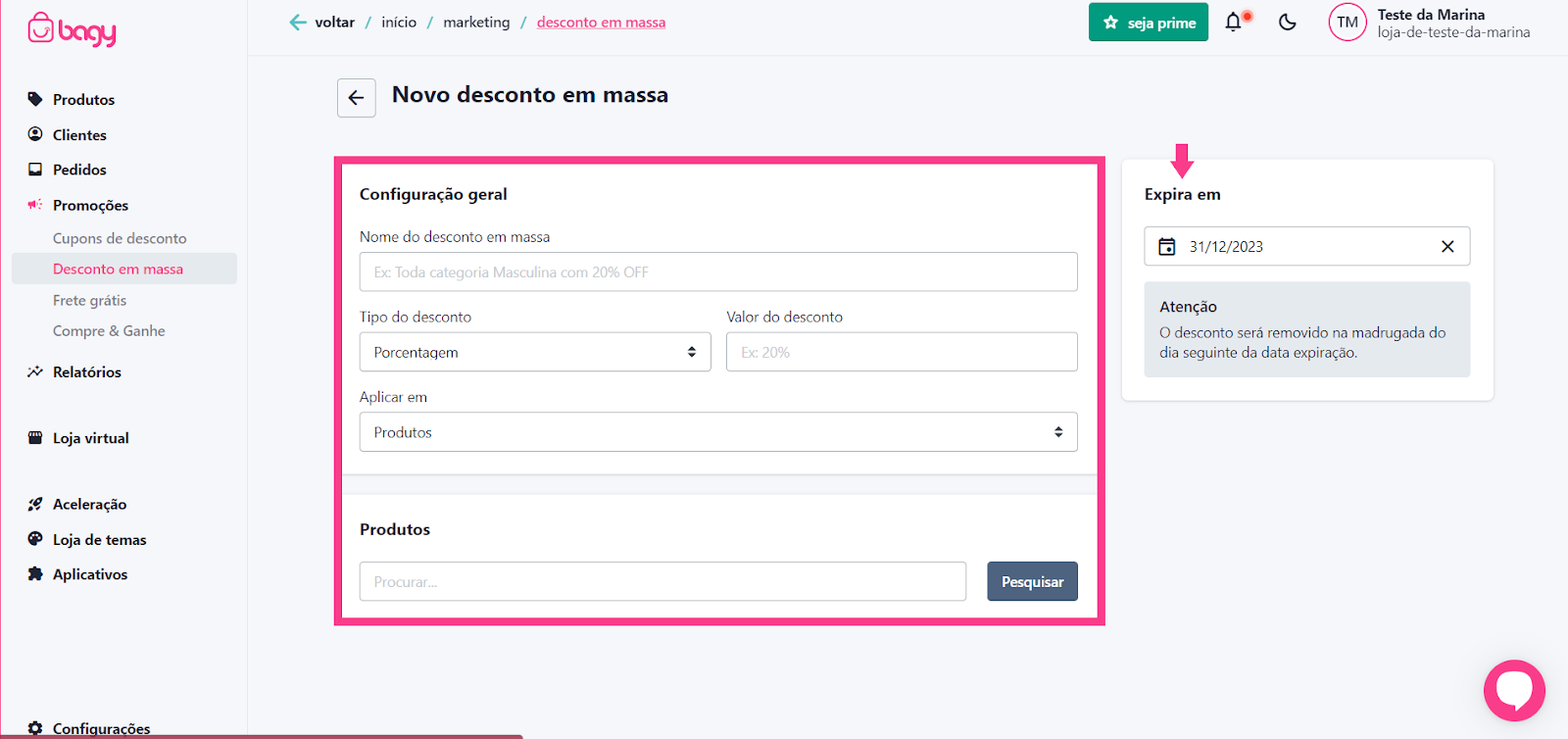Open Aceleração in sidebar
This screenshot has height=739, width=1568.
(x=89, y=504)
